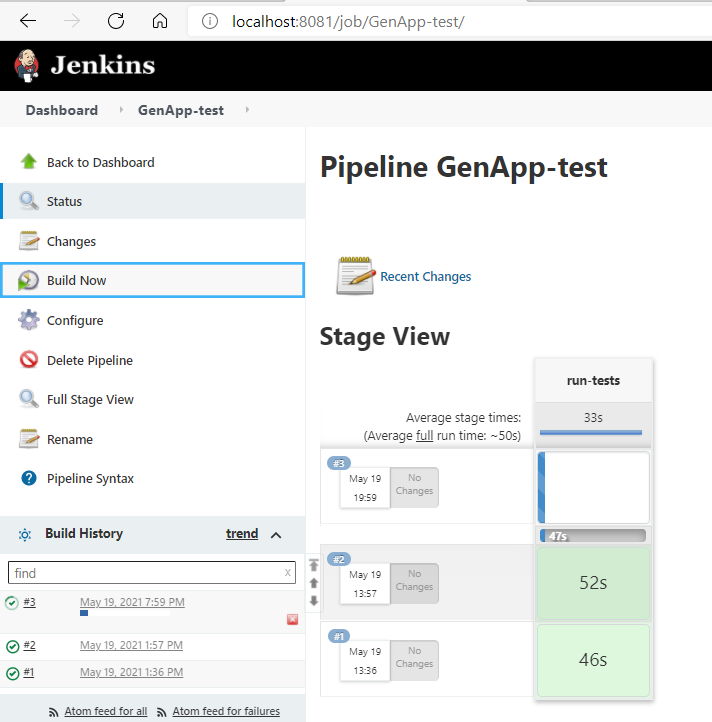Click the #3 badge in Stage View
Image resolution: width=712 pixels, height=722 pixels.
338,463
